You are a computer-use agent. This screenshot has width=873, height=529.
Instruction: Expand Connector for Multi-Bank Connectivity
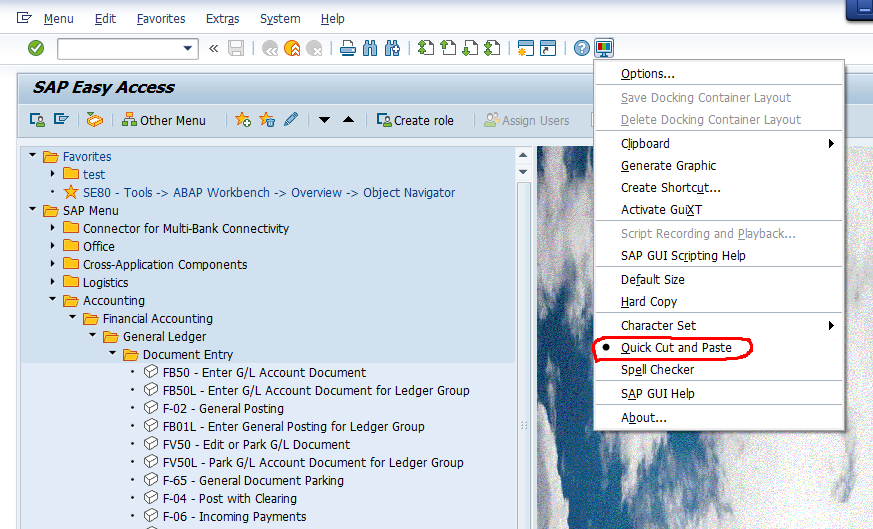click(x=53, y=228)
